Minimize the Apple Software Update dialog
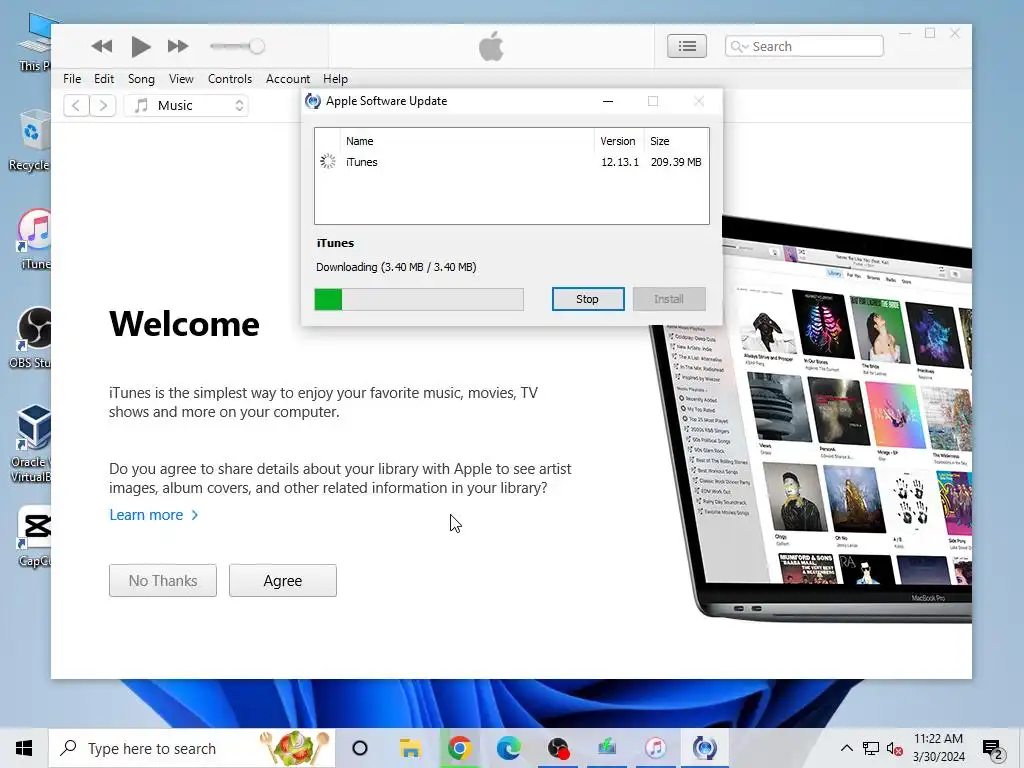Screen dimensions: 1024x768 pos(608,101)
